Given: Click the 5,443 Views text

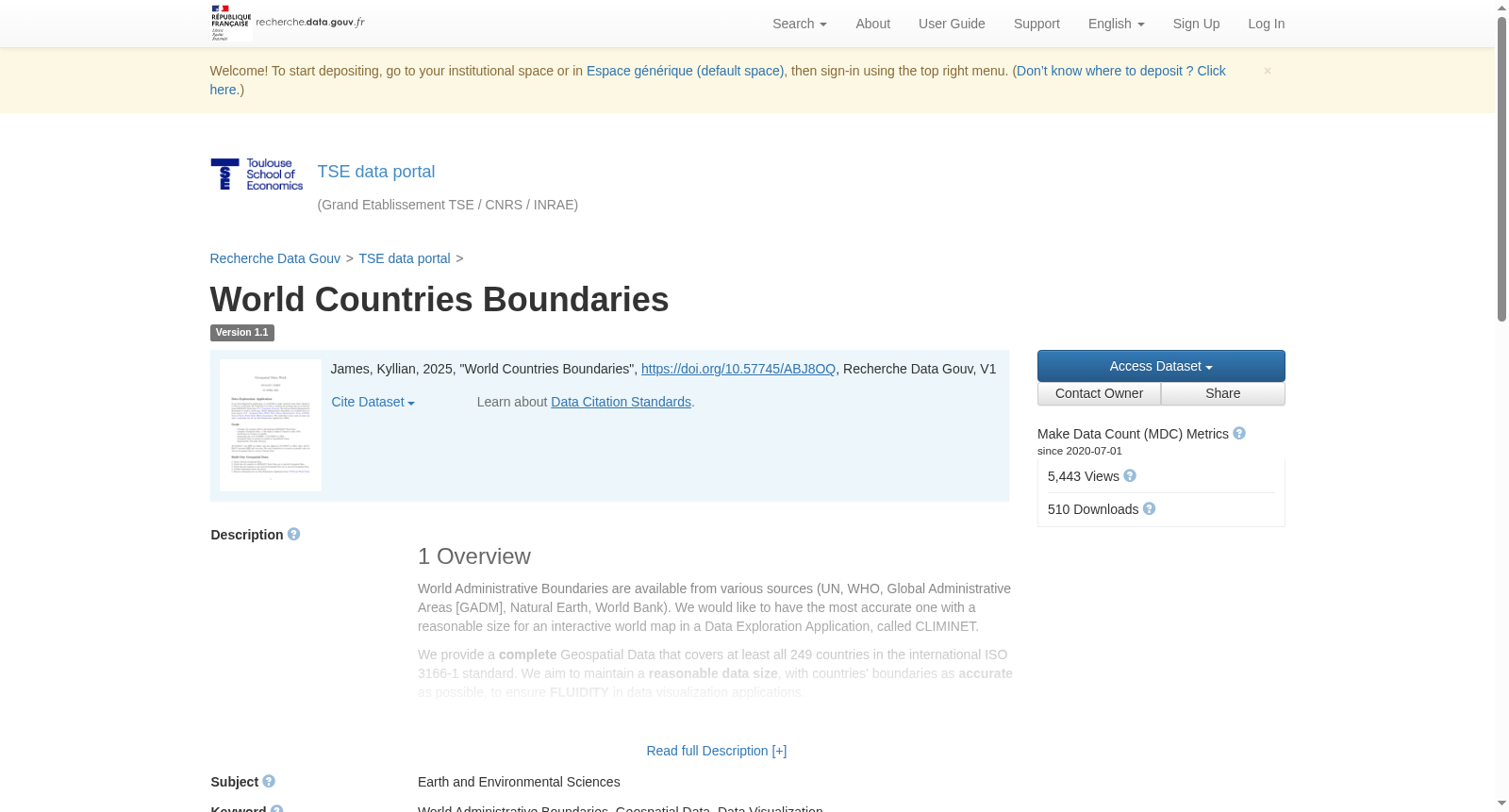Looking at the screenshot, I should (x=1084, y=476).
